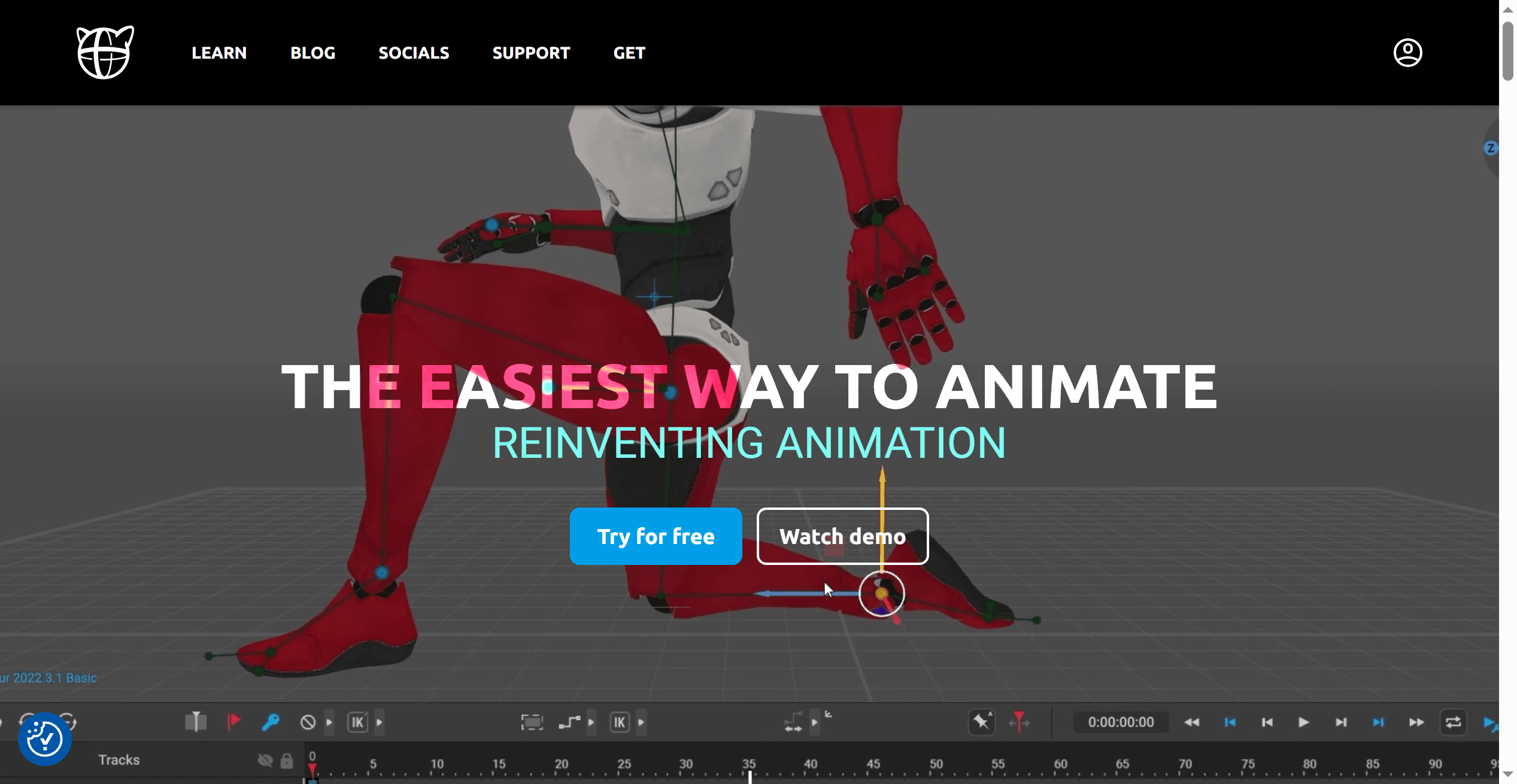Click the red flag marker icon
The width and height of the screenshot is (1517, 784).
tap(233, 722)
